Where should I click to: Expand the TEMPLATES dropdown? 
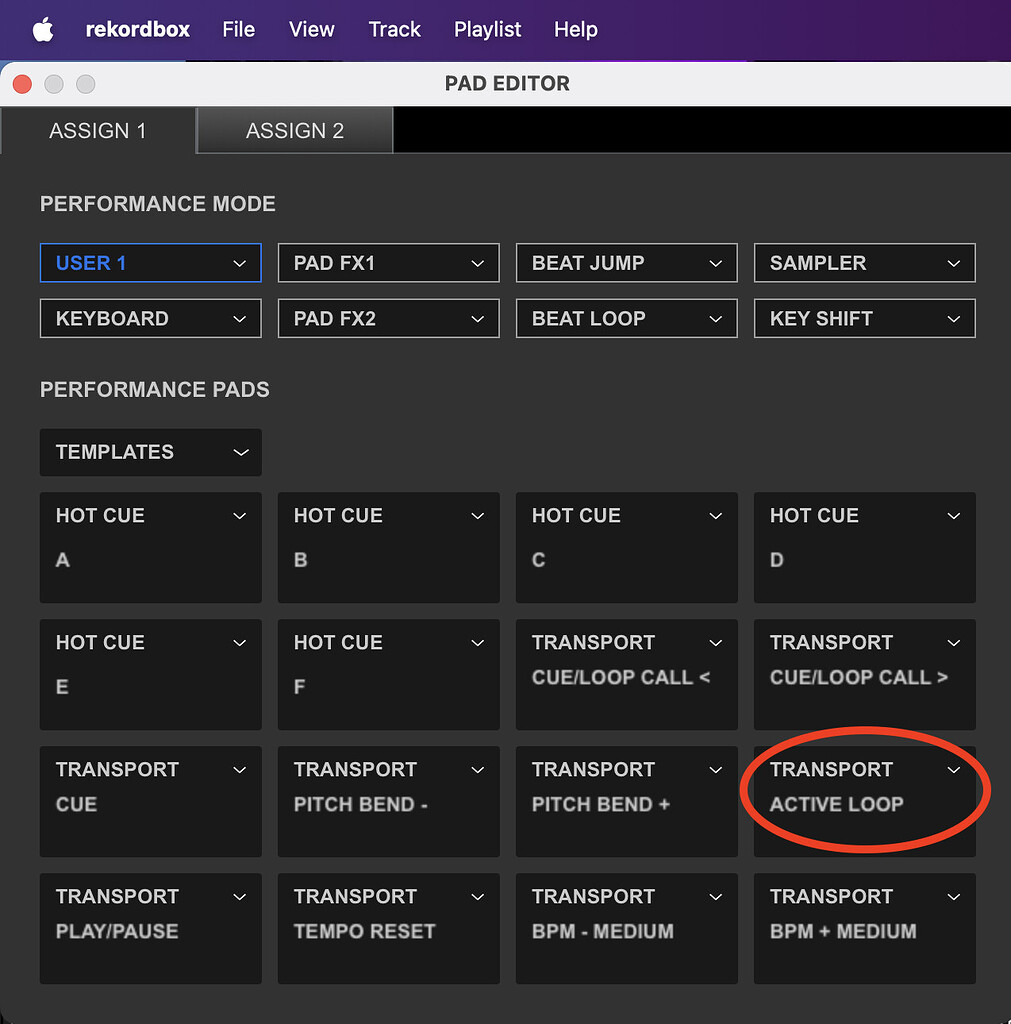(150, 452)
